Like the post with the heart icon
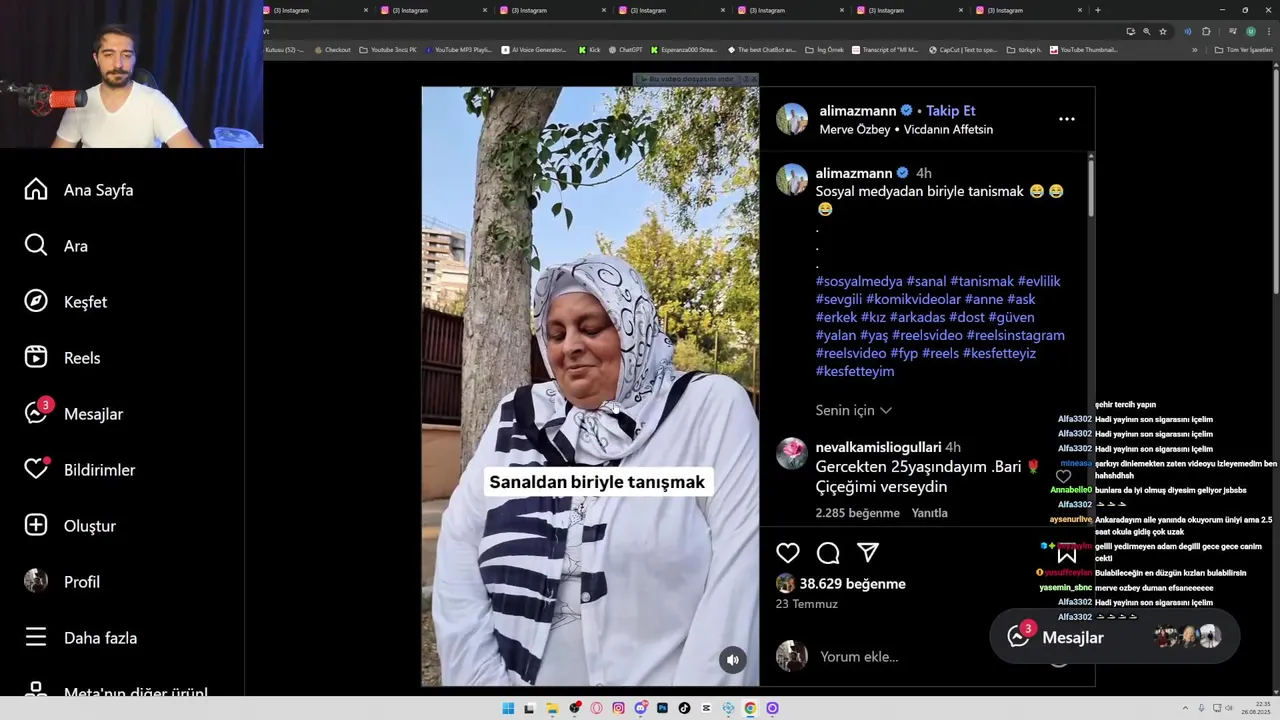Image resolution: width=1280 pixels, height=720 pixels. click(788, 553)
